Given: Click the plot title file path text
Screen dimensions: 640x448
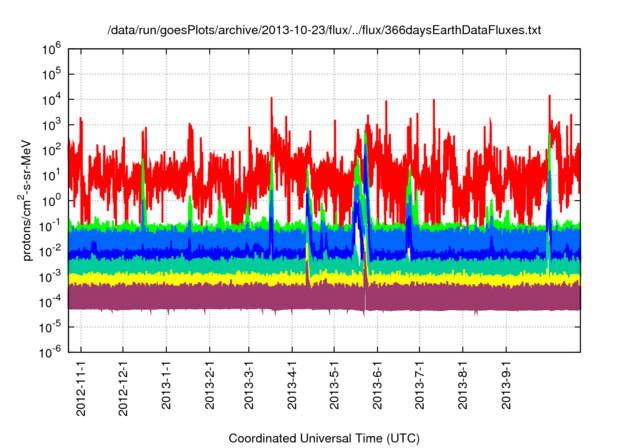Looking at the screenshot, I should [x=324, y=30].
